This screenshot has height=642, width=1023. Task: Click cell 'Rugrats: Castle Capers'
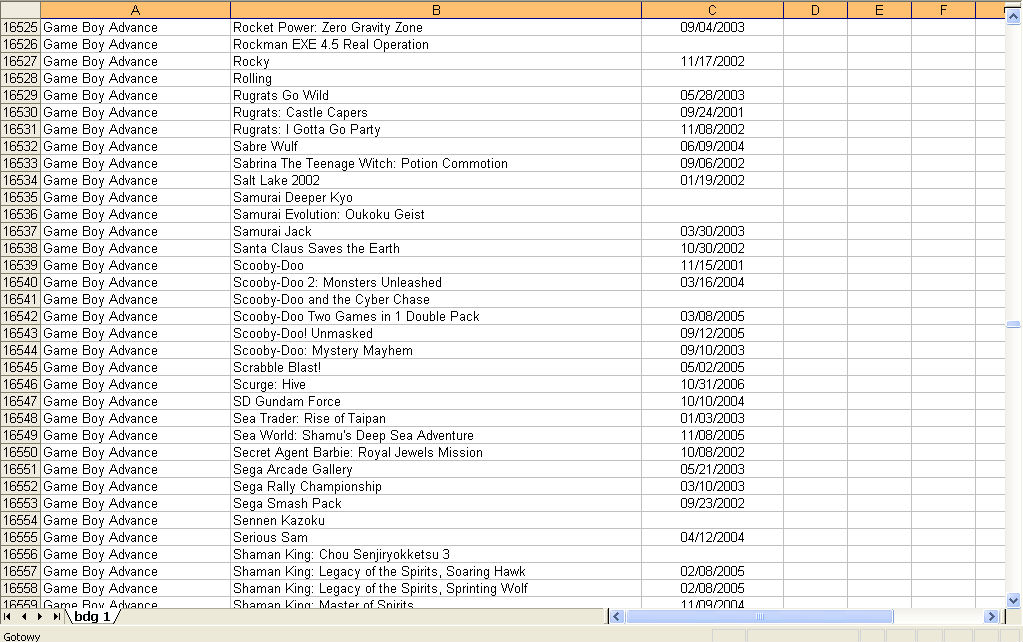[x=436, y=112]
